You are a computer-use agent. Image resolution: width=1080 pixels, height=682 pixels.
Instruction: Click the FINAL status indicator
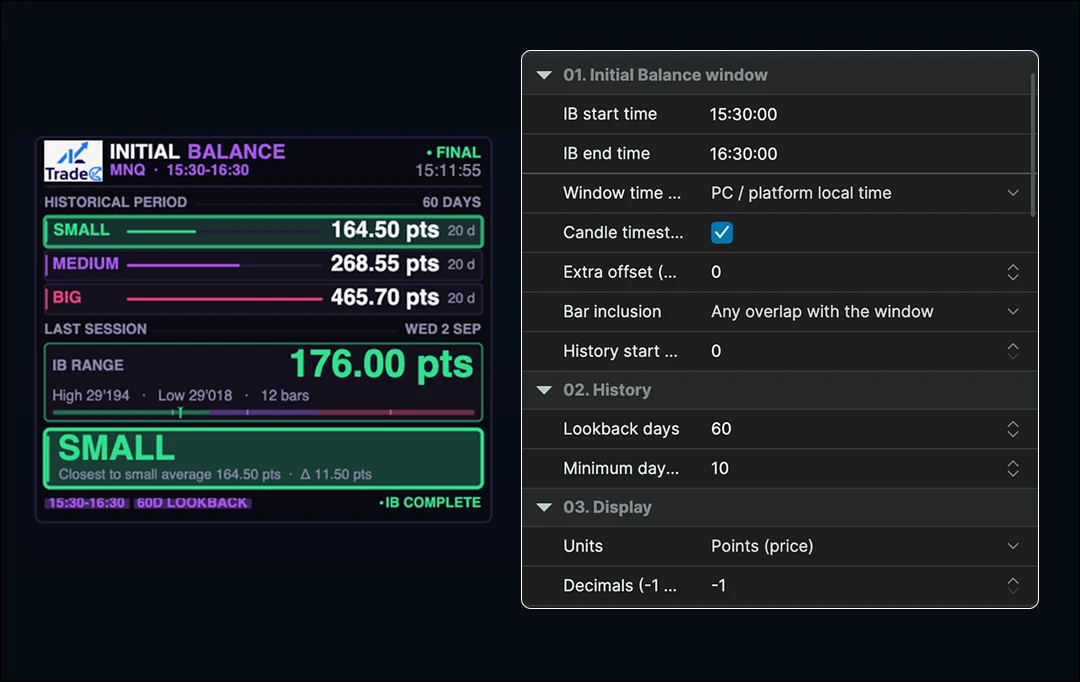click(x=453, y=152)
